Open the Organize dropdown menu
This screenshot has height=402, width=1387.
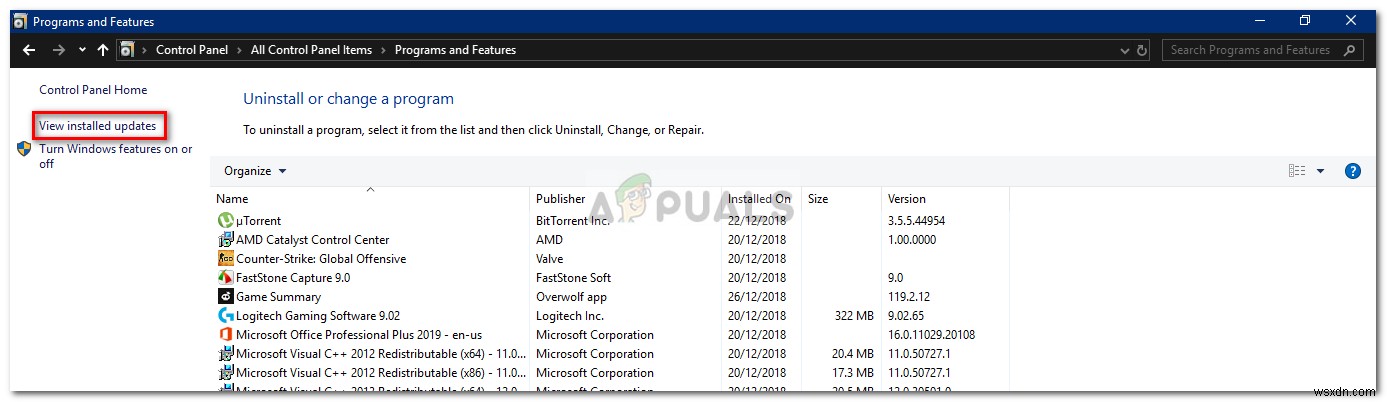pyautogui.click(x=255, y=171)
